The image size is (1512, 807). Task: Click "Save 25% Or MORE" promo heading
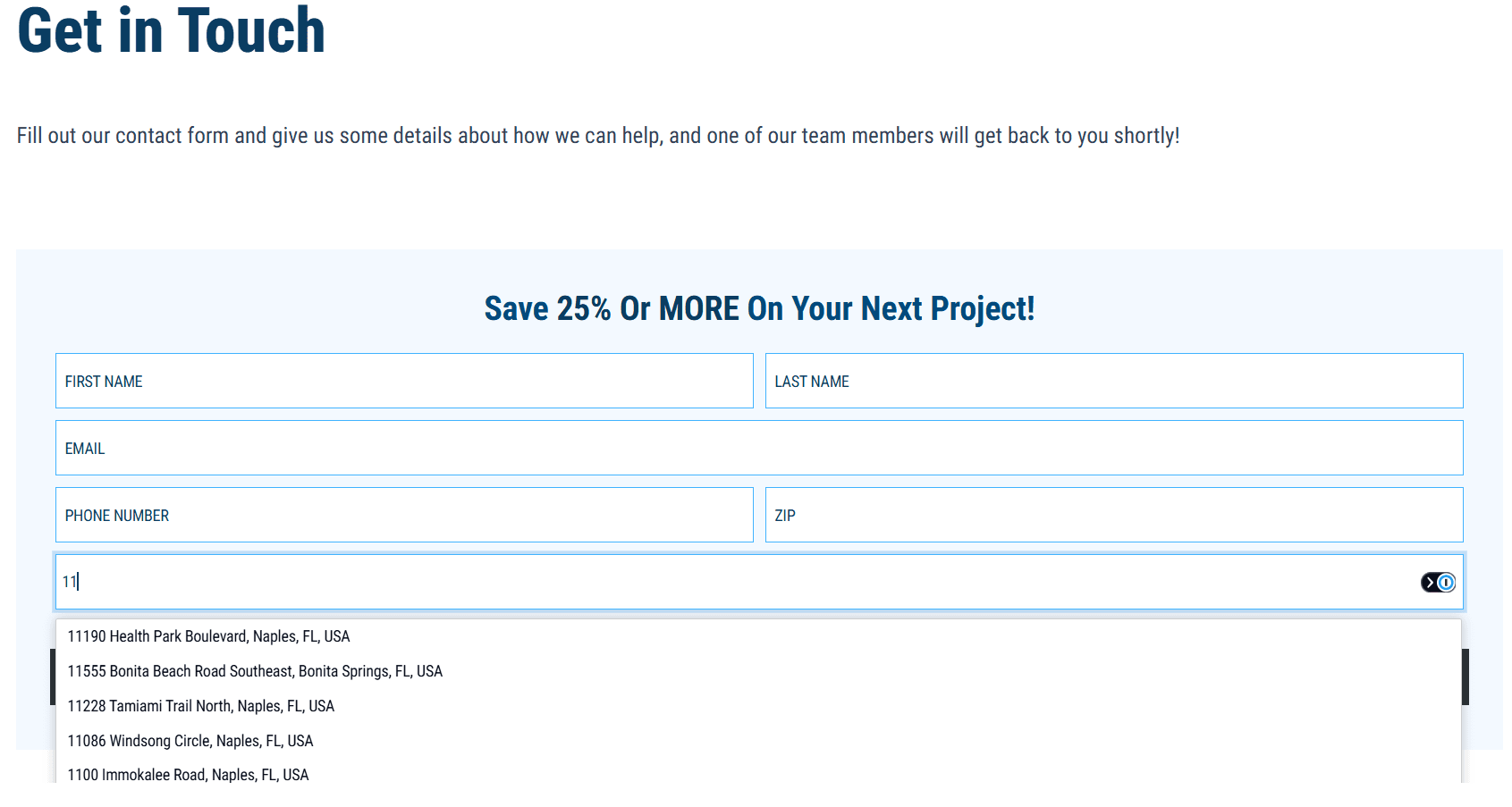click(759, 308)
